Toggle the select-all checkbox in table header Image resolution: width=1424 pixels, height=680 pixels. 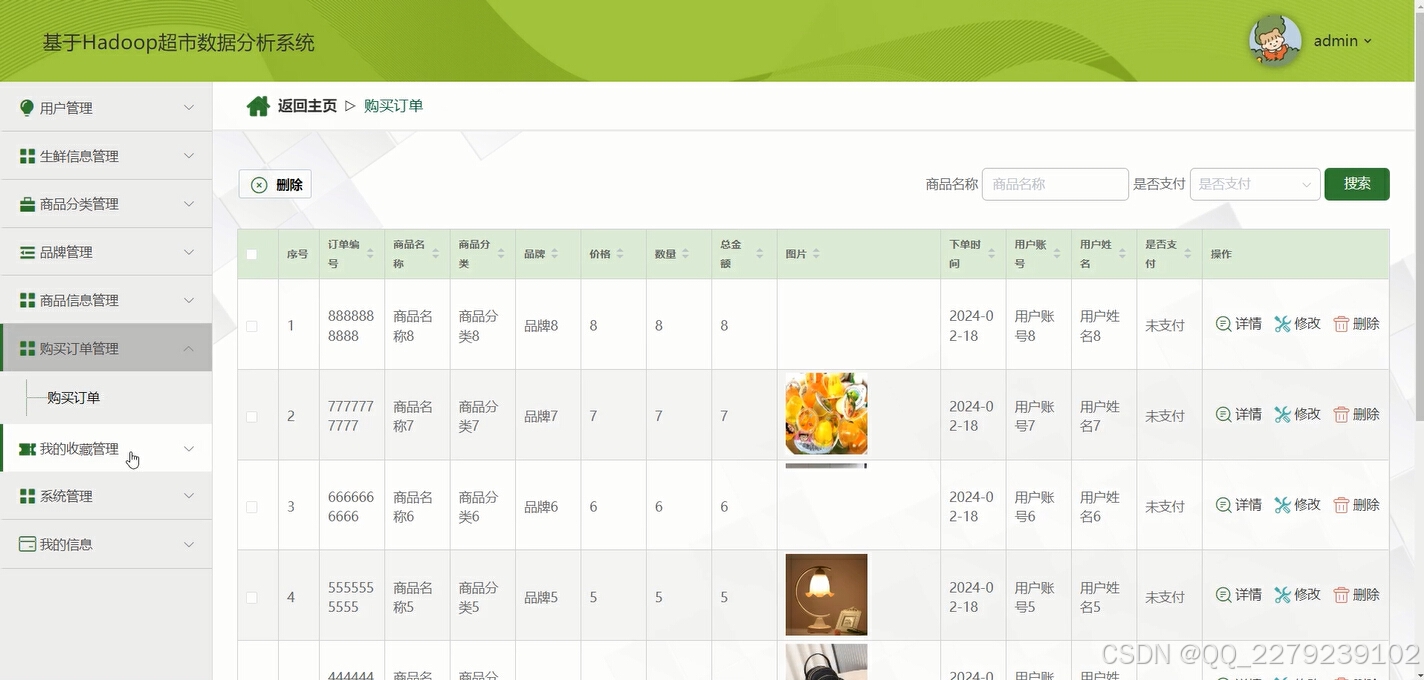[x=252, y=254]
